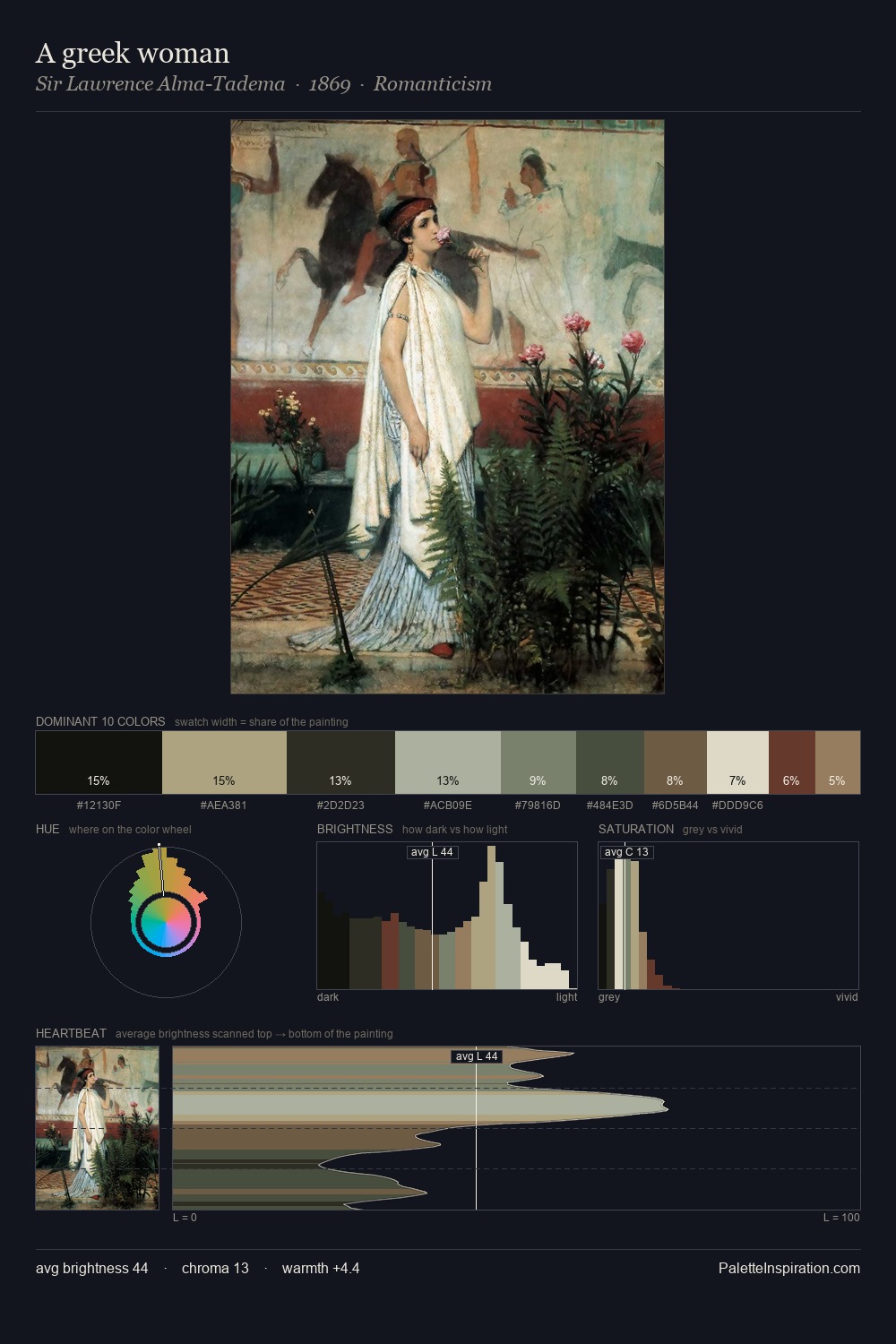Screen dimensions: 896x1344
Task: Click the 'A greek woman' title
Action: click(x=133, y=54)
